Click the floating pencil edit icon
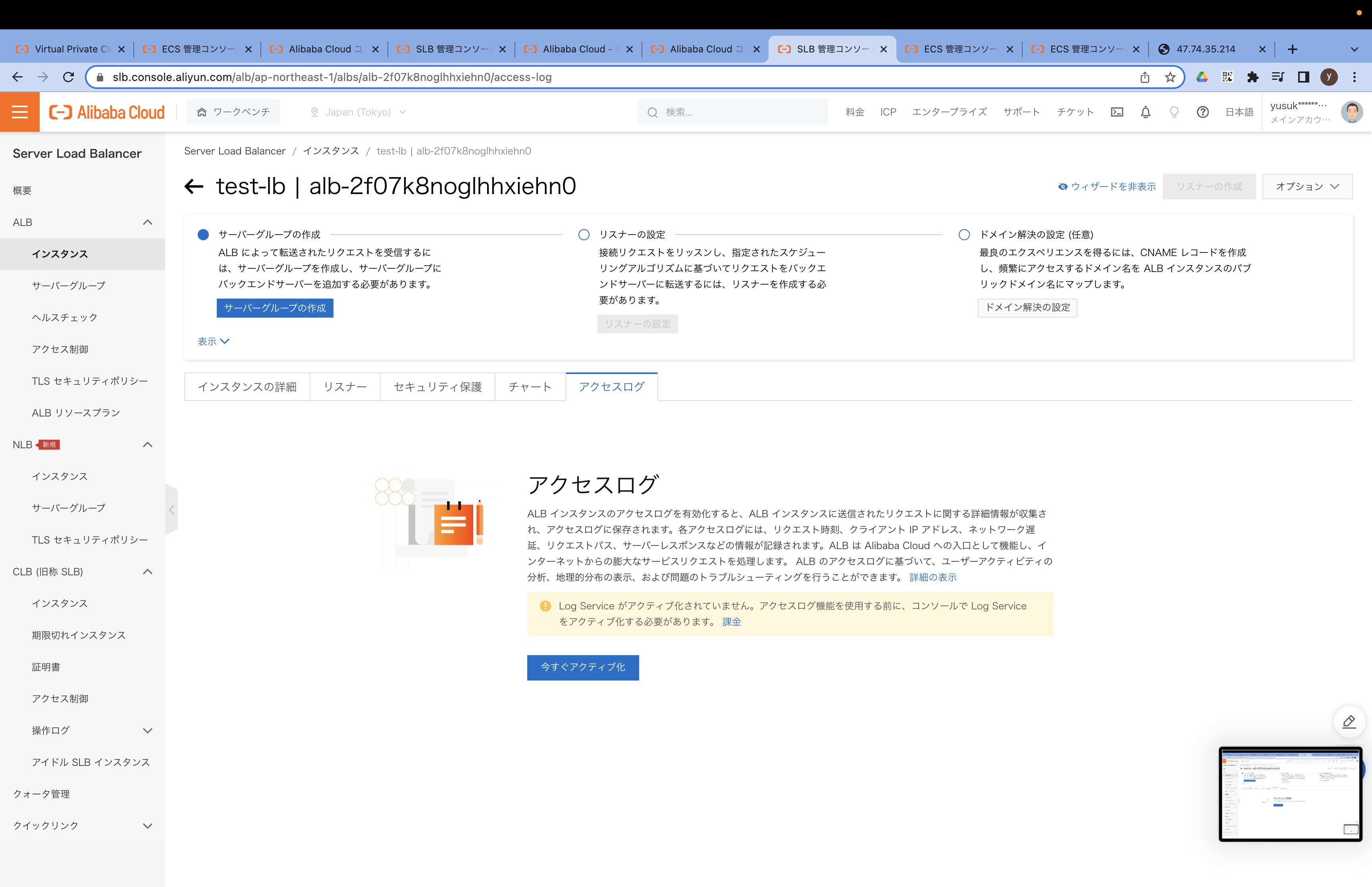Image resolution: width=1372 pixels, height=887 pixels. pyautogui.click(x=1349, y=722)
